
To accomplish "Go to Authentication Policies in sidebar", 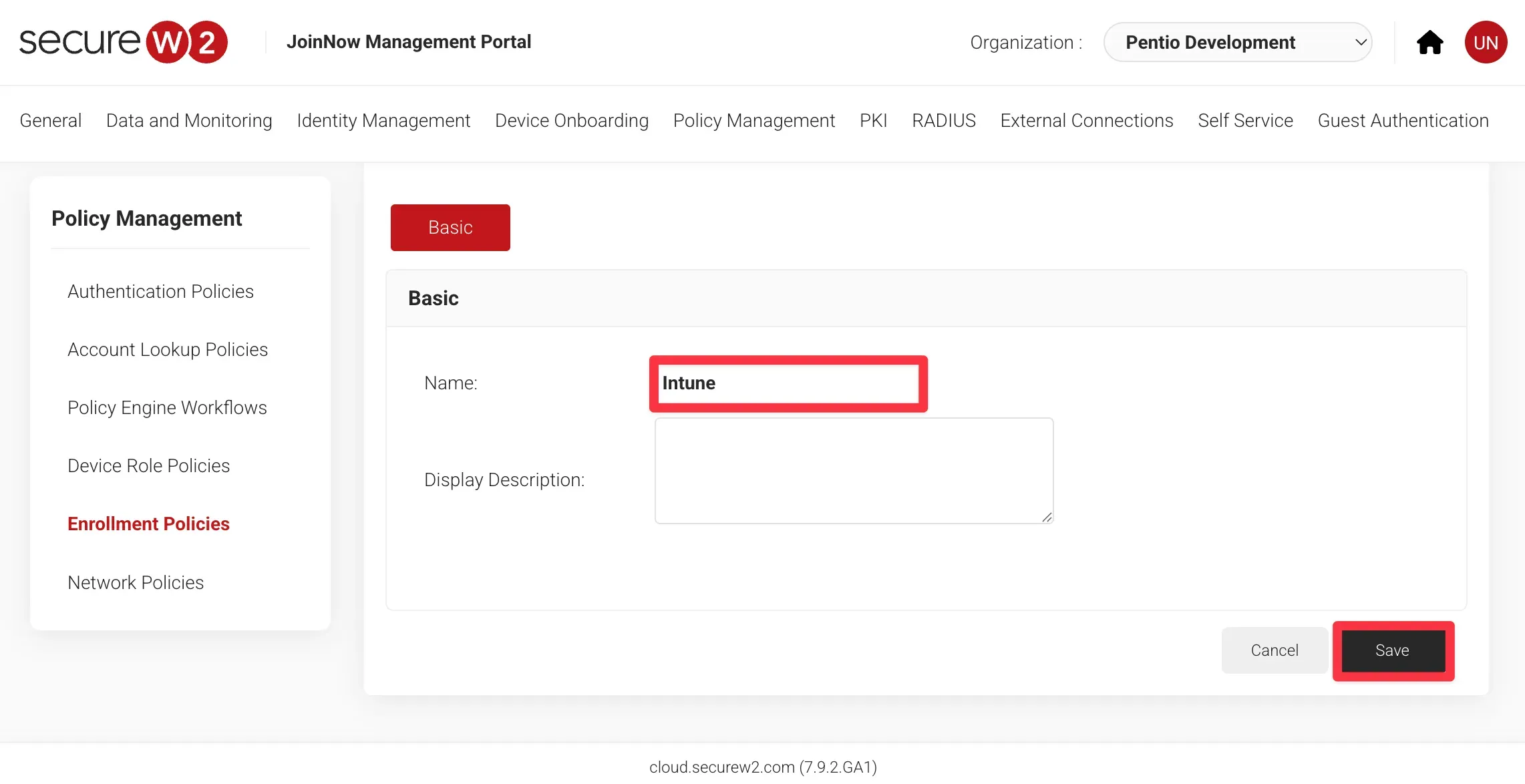I will (x=160, y=292).
